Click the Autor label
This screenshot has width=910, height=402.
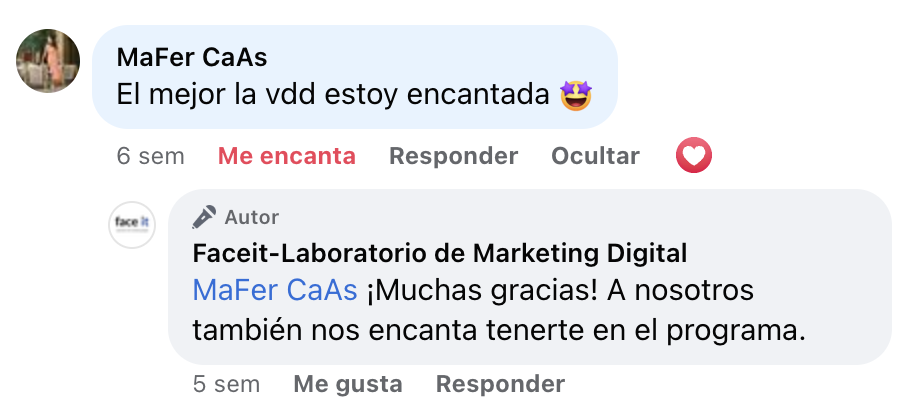[251, 218]
